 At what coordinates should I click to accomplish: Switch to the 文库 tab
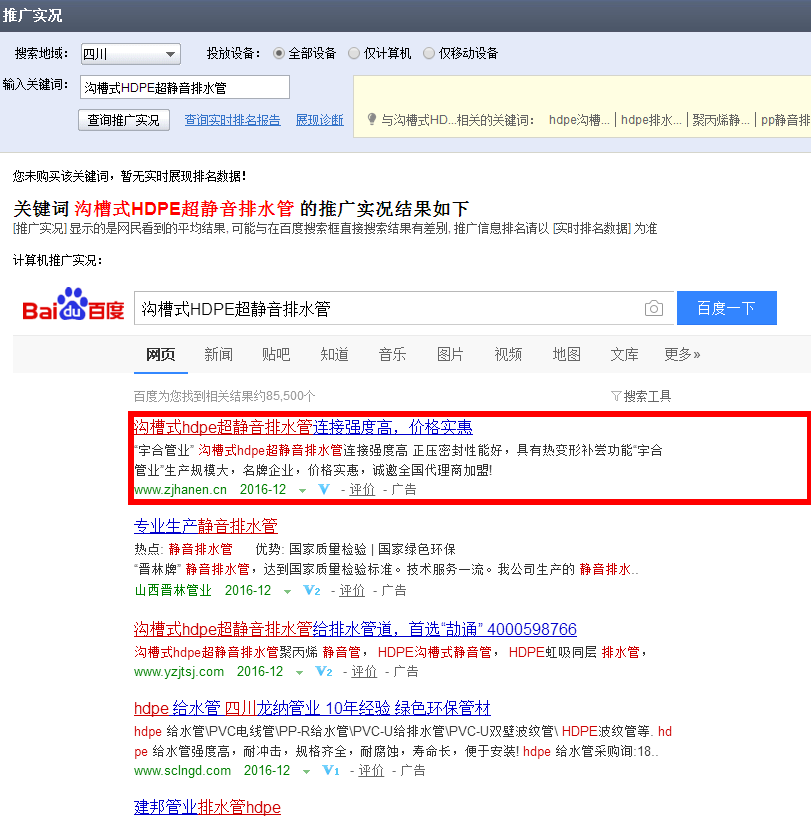[624, 354]
